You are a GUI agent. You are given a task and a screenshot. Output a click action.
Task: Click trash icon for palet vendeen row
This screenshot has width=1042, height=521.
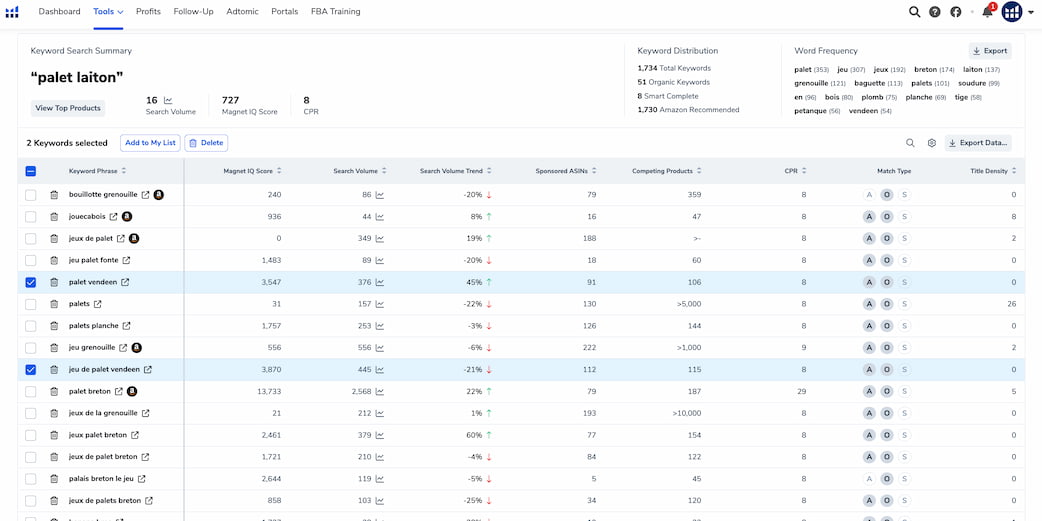pyautogui.click(x=54, y=282)
